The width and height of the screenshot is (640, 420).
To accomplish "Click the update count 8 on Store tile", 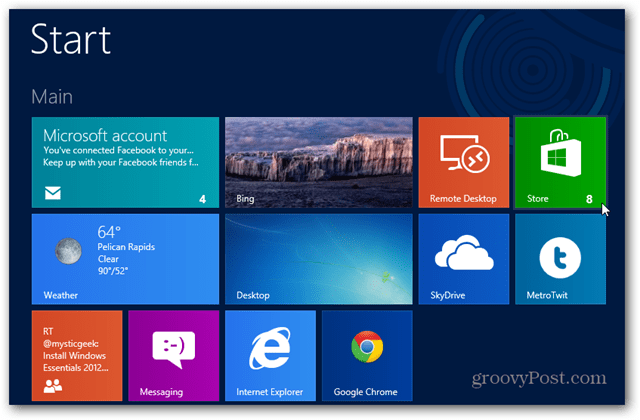I will (x=589, y=199).
